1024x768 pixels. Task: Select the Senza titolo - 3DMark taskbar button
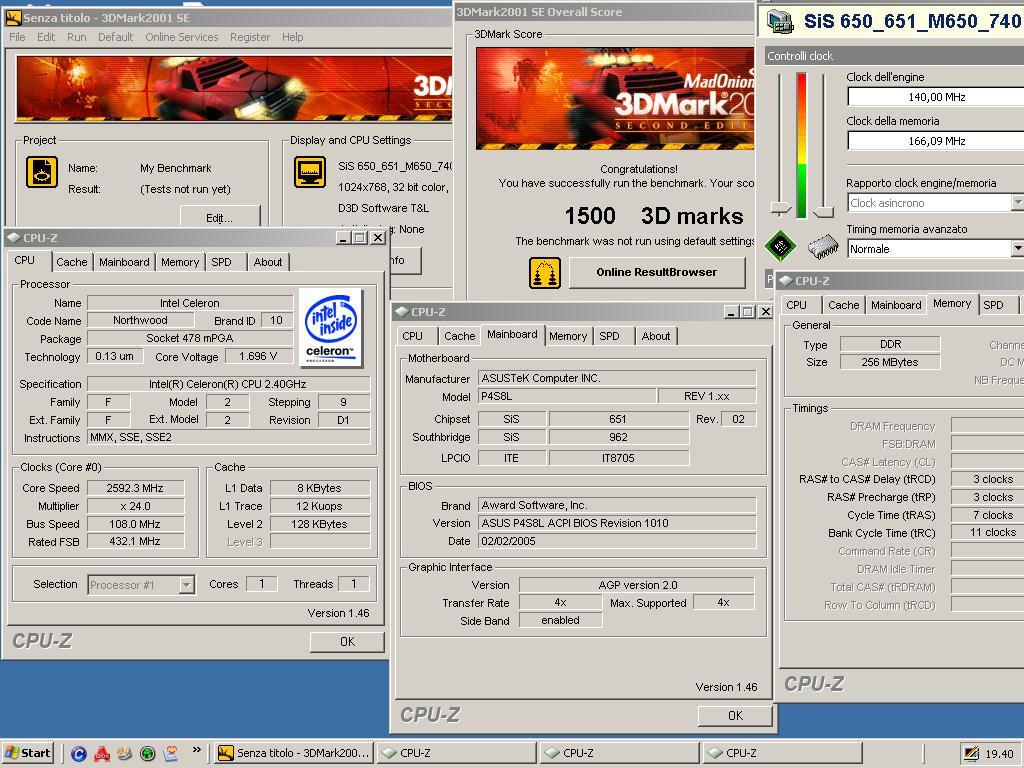point(293,753)
